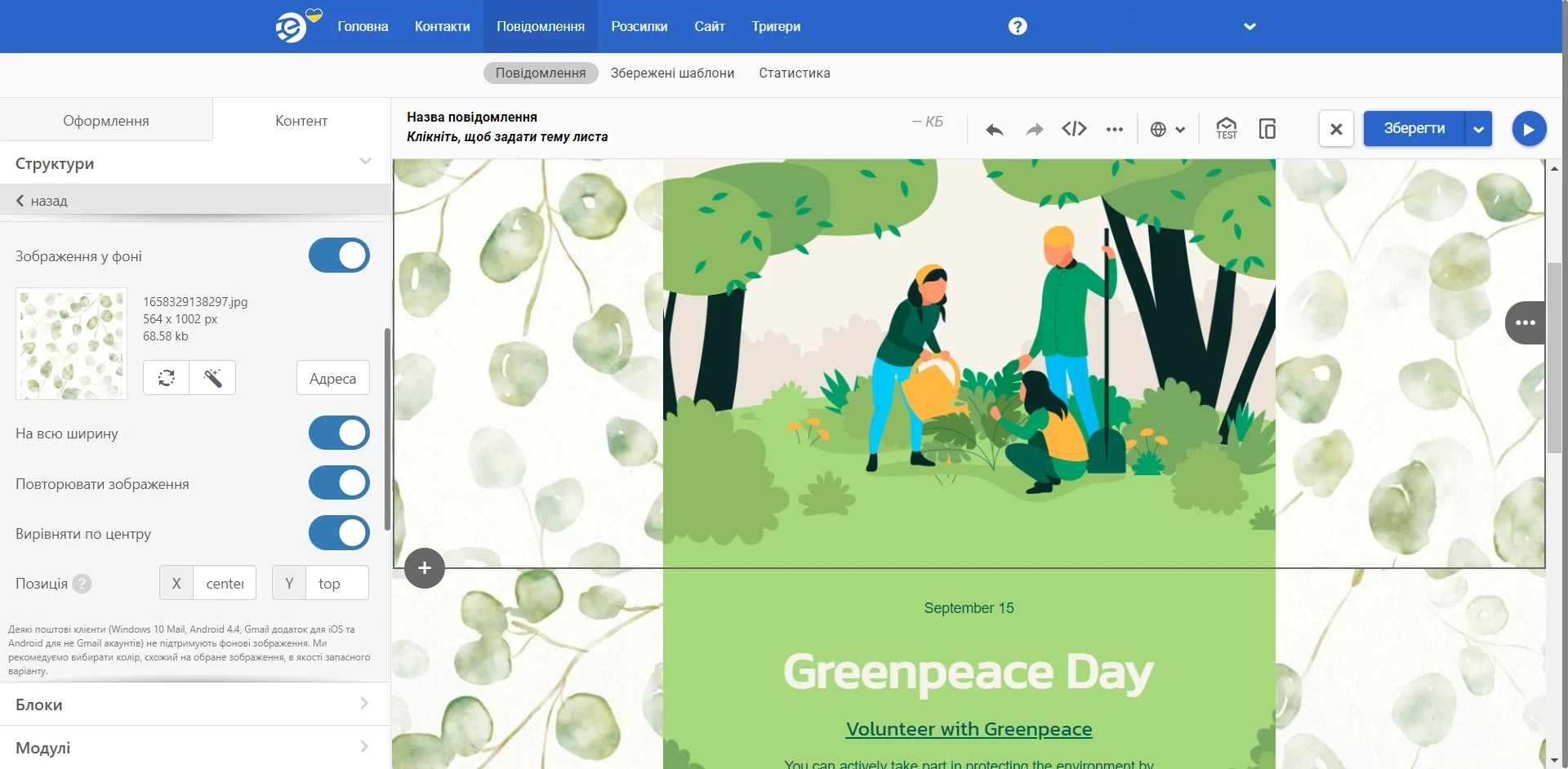Open the structure options three-dot bubble
The width and height of the screenshot is (1568, 769).
[1525, 322]
